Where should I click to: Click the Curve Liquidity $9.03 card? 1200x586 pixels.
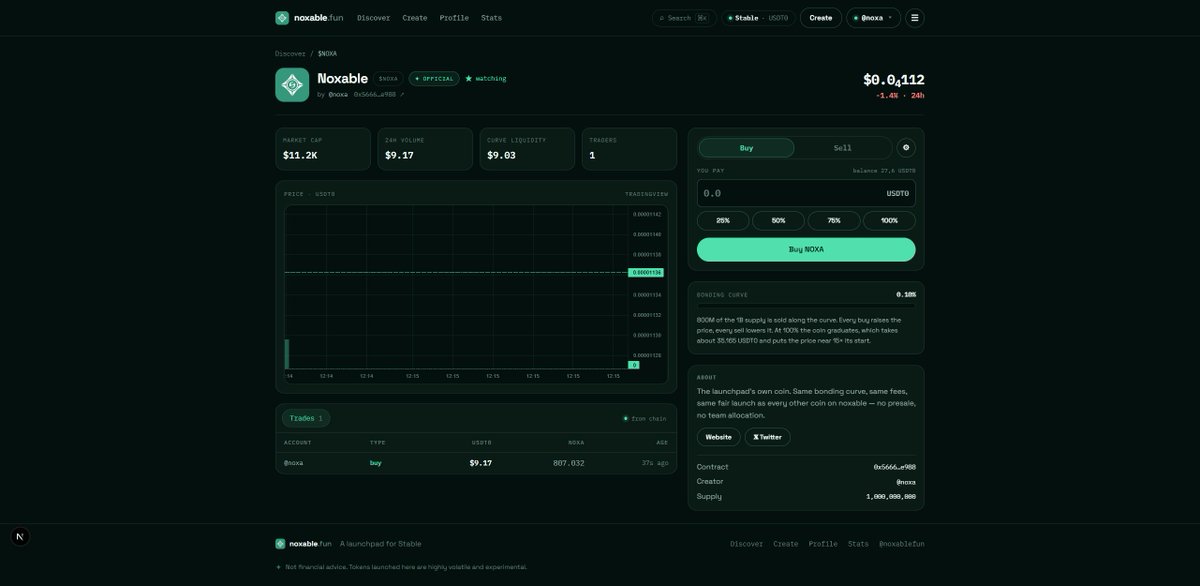point(527,149)
